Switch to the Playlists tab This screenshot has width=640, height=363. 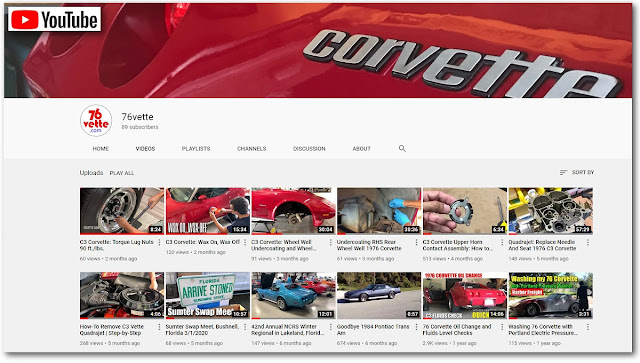click(x=196, y=149)
